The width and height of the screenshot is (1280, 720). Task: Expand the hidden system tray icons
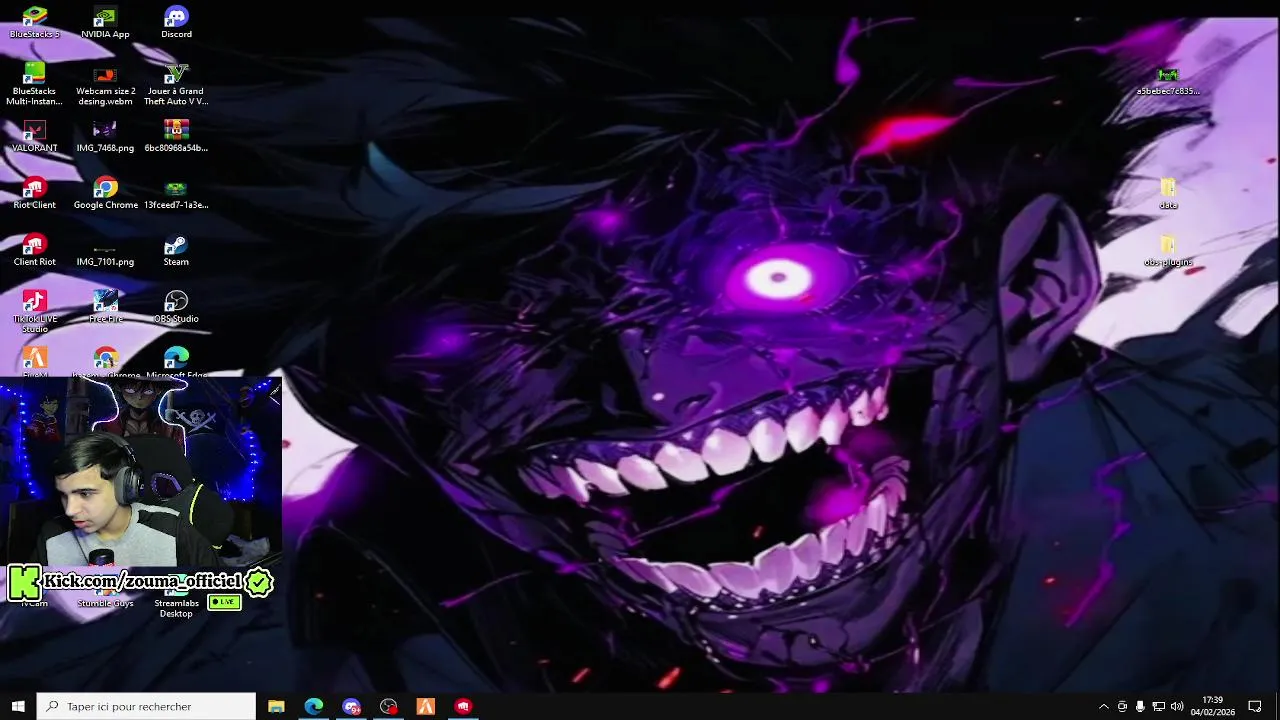pos(1103,706)
